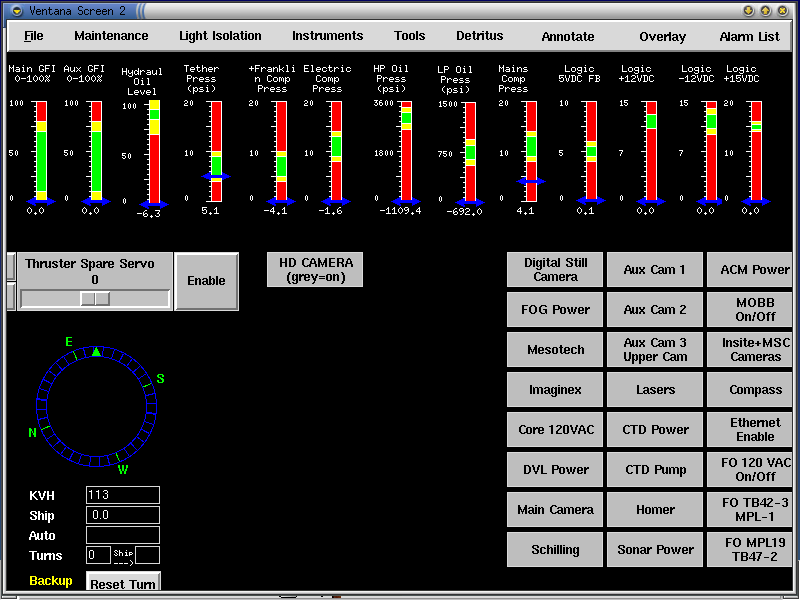The image size is (800, 600).
Task: Toggle CTD Power button
Action: [655, 430]
